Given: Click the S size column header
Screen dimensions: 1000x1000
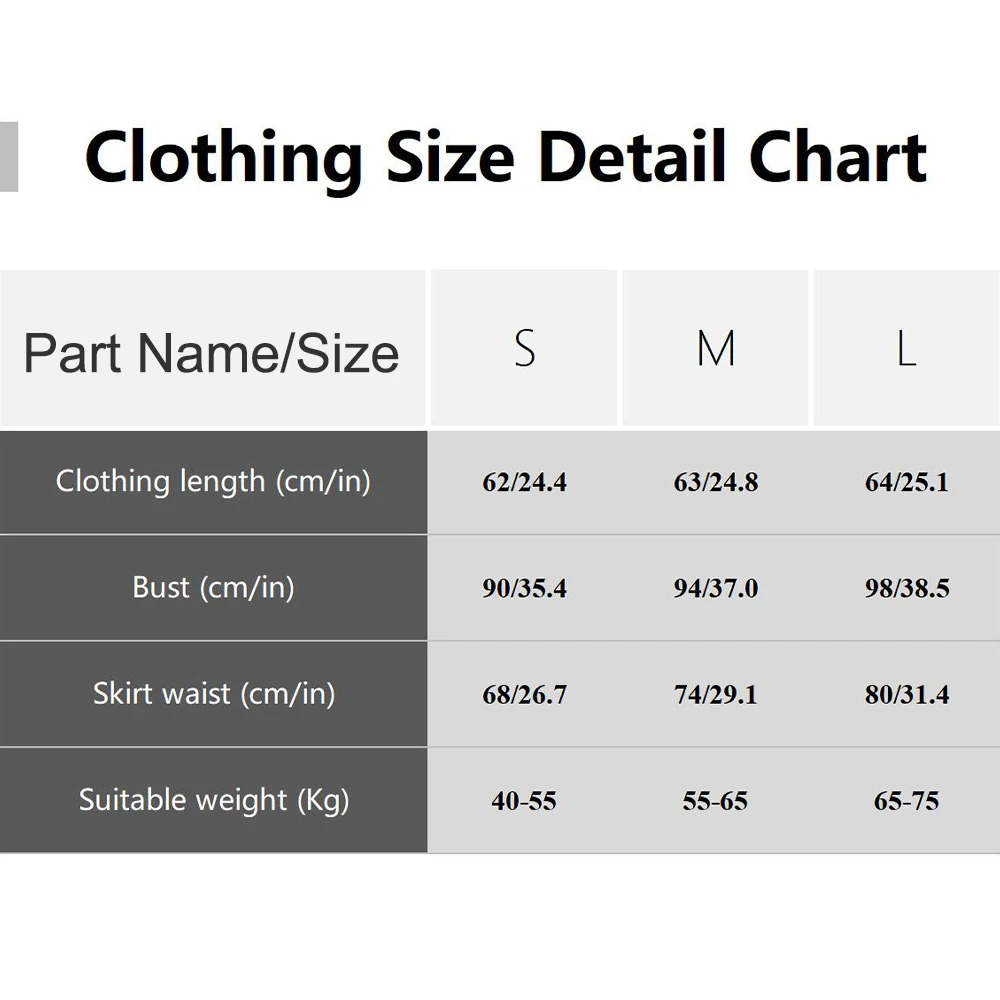Looking at the screenshot, I should pyautogui.click(x=525, y=349).
